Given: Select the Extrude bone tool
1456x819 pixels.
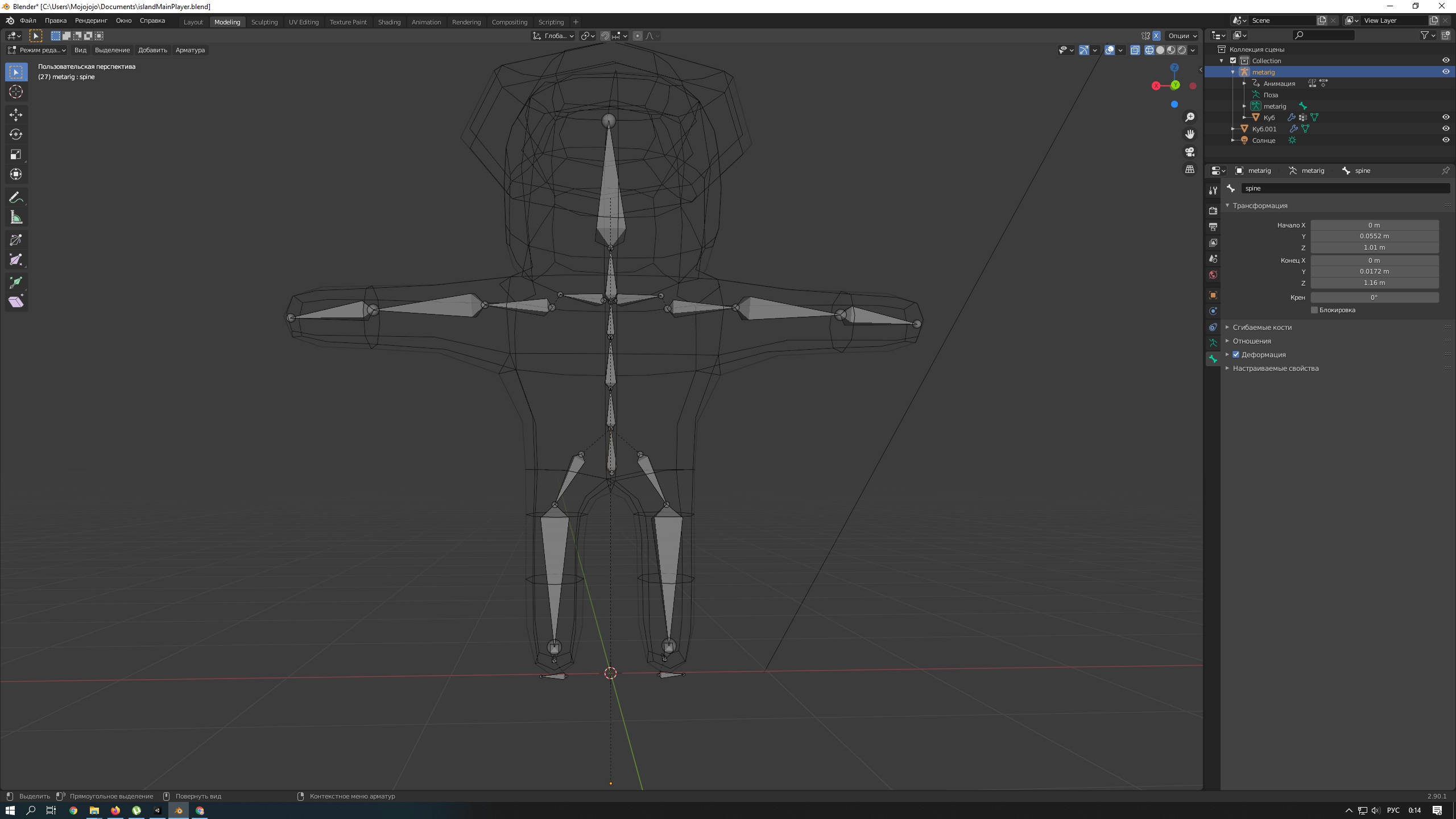Looking at the screenshot, I should pyautogui.click(x=16, y=241).
